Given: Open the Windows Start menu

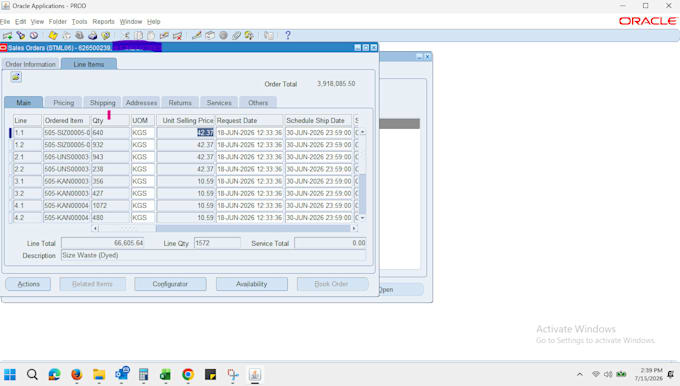Looking at the screenshot, I should tap(10, 374).
